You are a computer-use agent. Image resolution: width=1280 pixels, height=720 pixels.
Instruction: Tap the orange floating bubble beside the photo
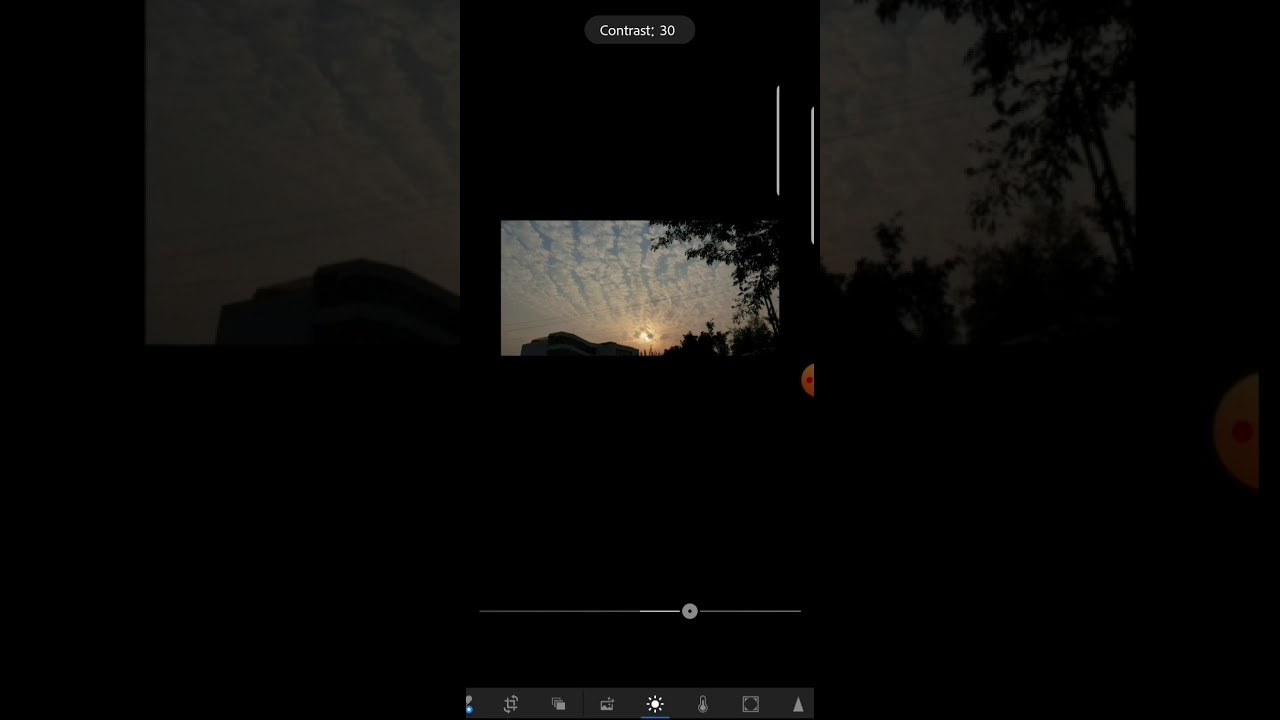(808, 380)
